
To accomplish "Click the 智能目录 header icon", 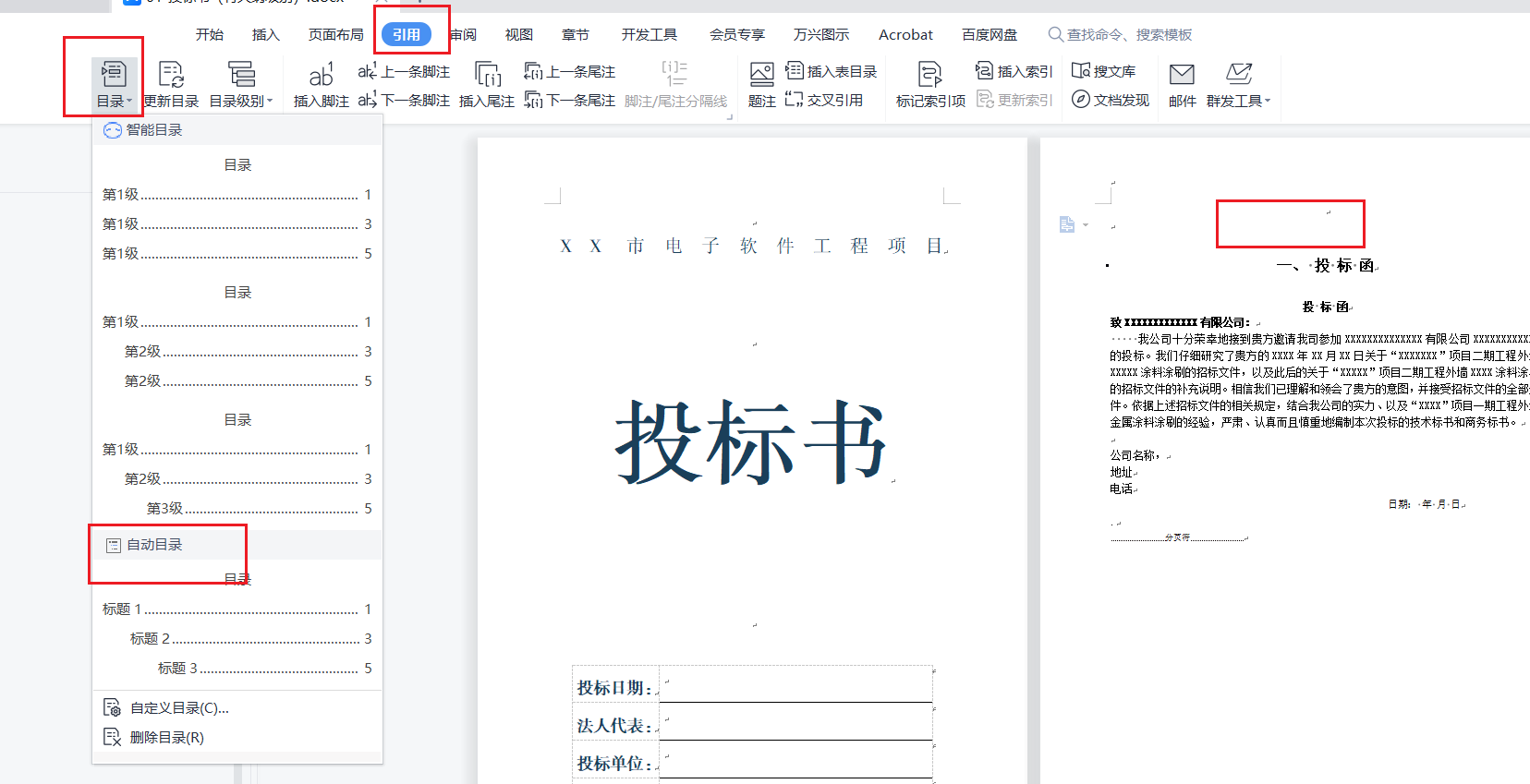I will (x=113, y=130).
